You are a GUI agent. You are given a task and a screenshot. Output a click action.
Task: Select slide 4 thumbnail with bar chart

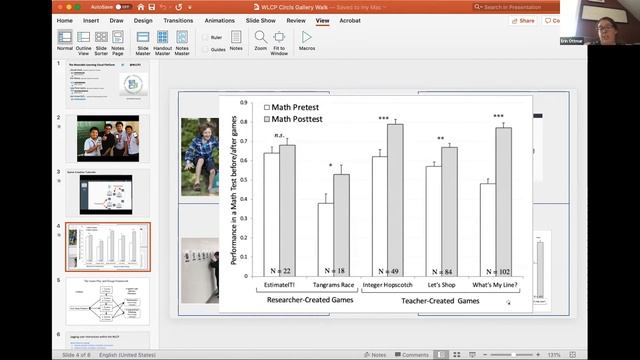click(108, 247)
